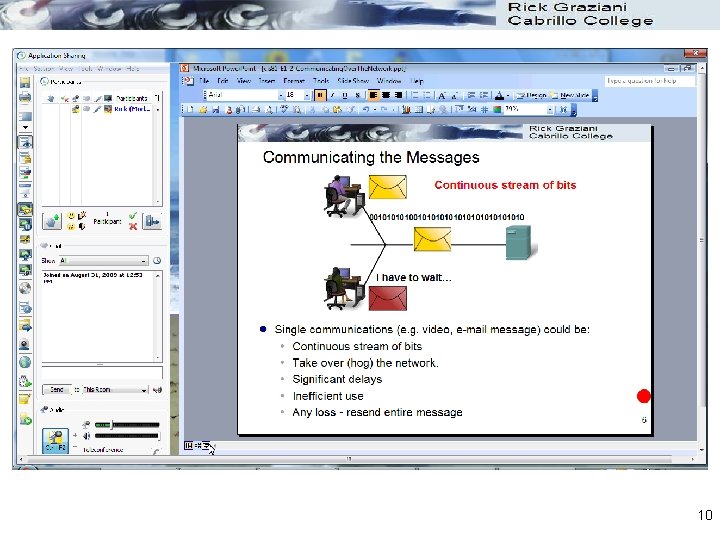This screenshot has height=540, width=720.
Task: Click the file transfer folder icon in the sidebar
Action: 25,325
